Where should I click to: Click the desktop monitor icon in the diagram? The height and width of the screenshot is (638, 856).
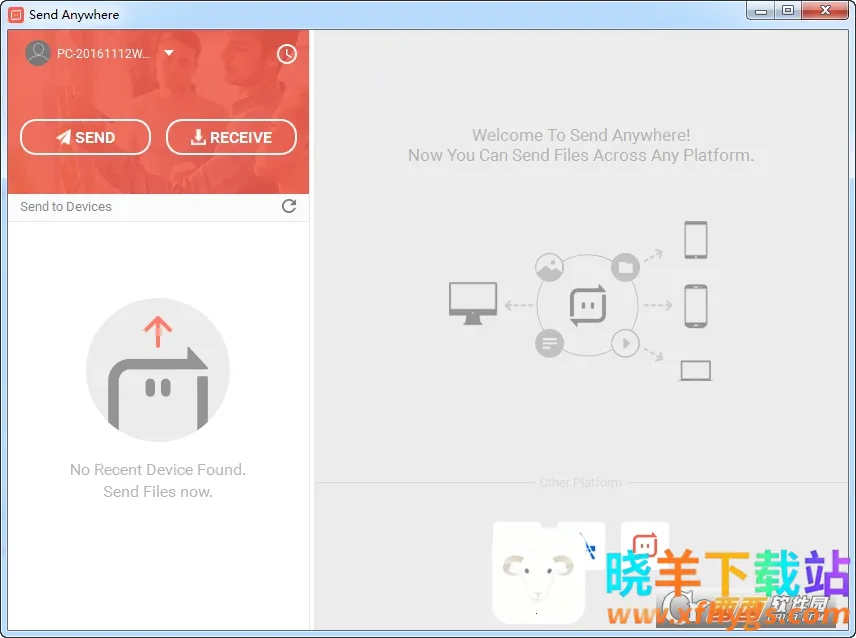[x=473, y=303]
